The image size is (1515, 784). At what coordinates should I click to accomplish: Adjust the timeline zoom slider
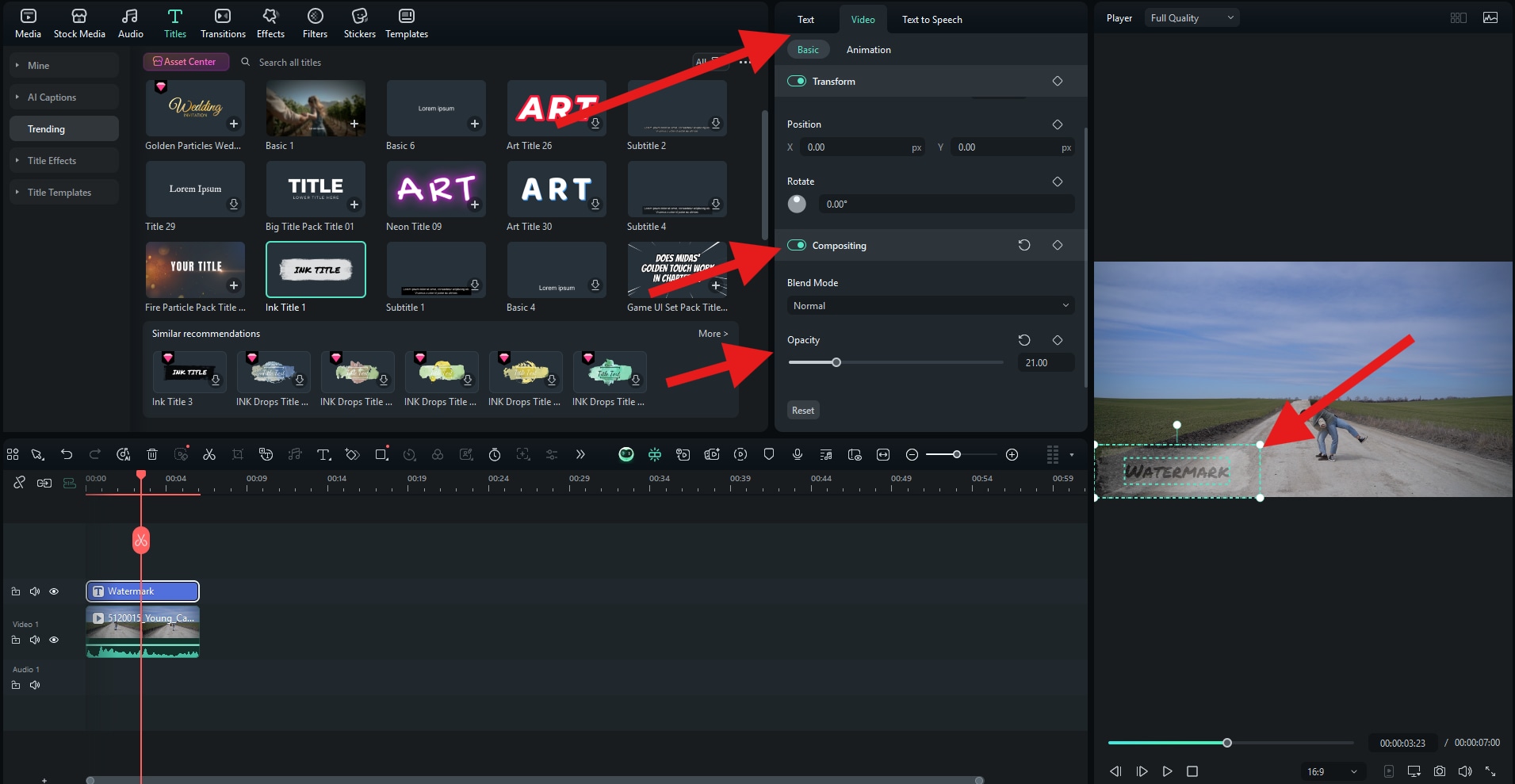tap(957, 454)
